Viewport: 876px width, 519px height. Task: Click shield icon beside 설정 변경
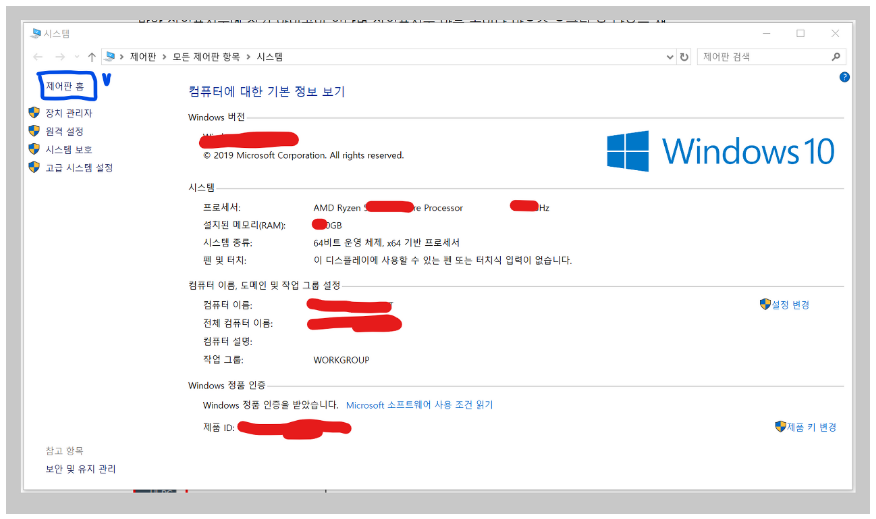tap(765, 304)
